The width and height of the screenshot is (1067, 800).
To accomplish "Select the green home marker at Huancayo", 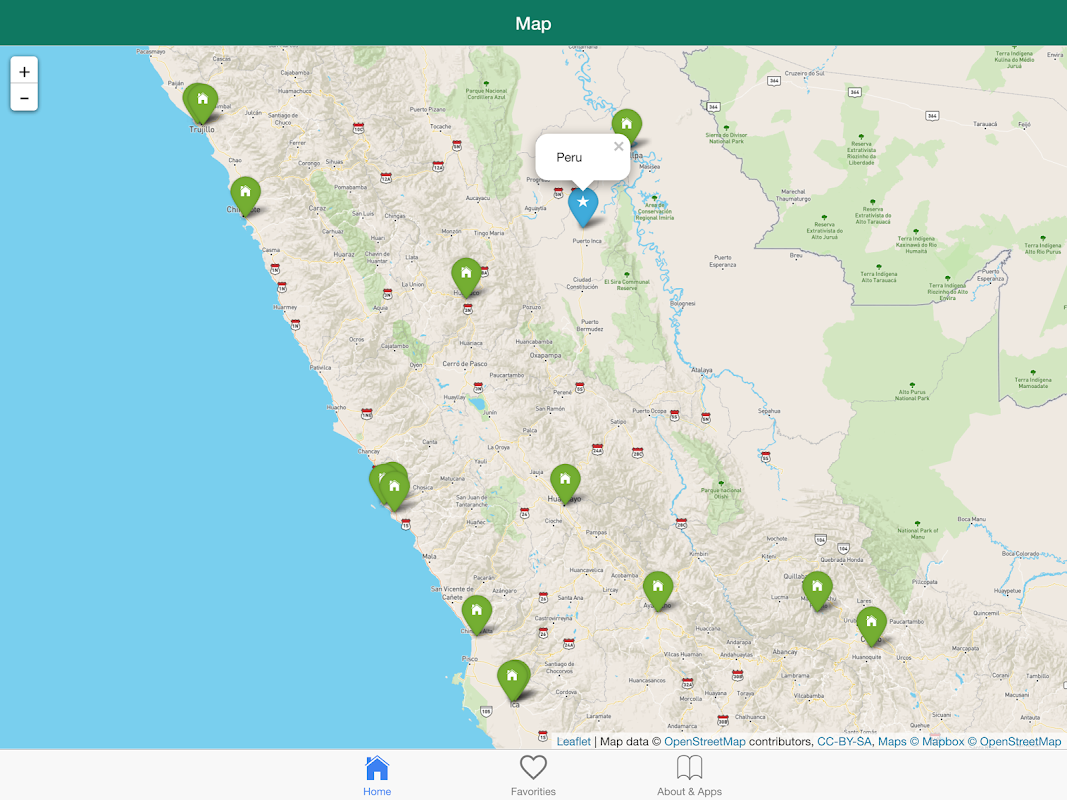I will point(565,484).
